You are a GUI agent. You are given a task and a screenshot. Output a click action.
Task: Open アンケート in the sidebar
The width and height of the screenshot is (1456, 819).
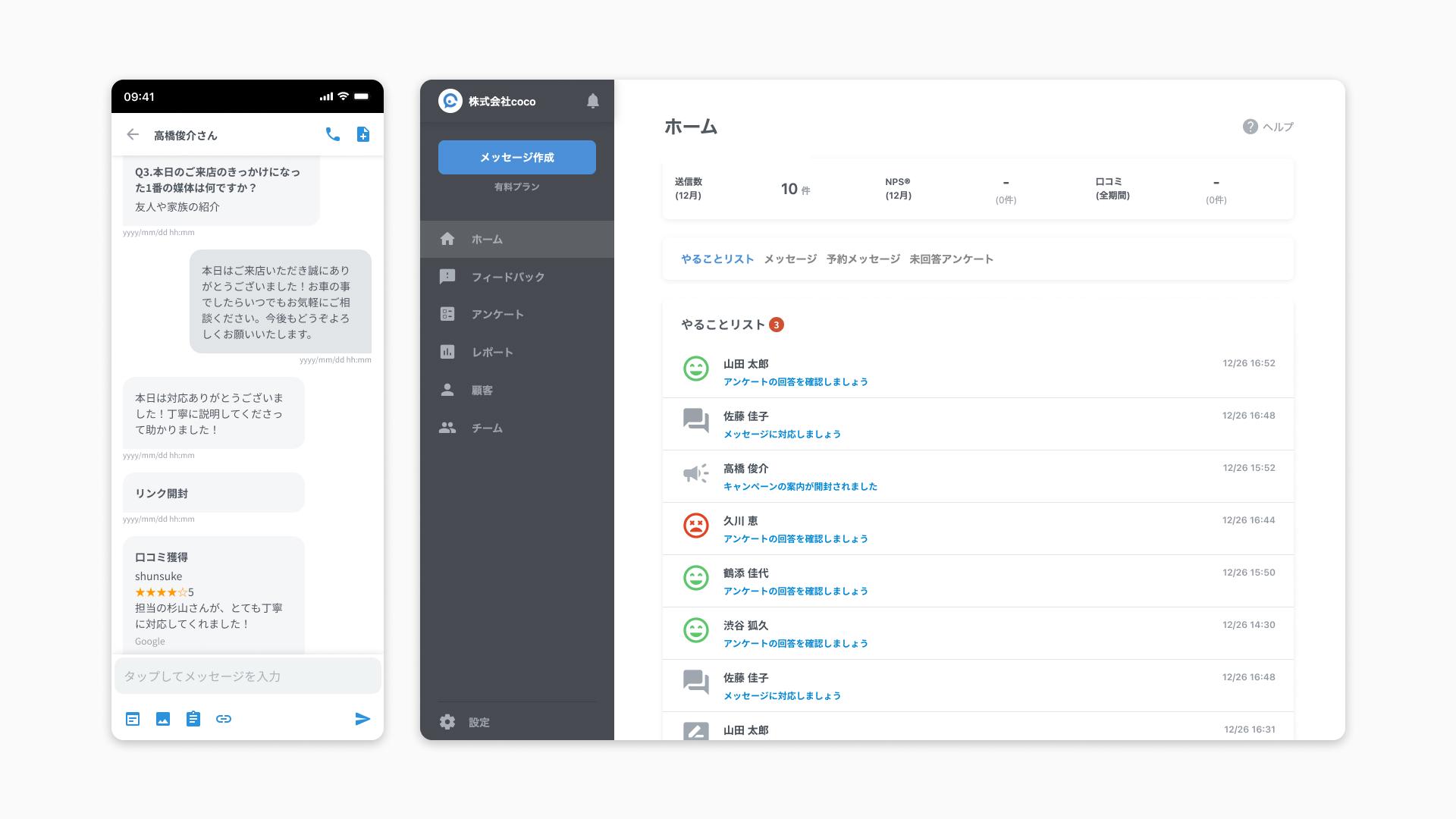point(497,314)
